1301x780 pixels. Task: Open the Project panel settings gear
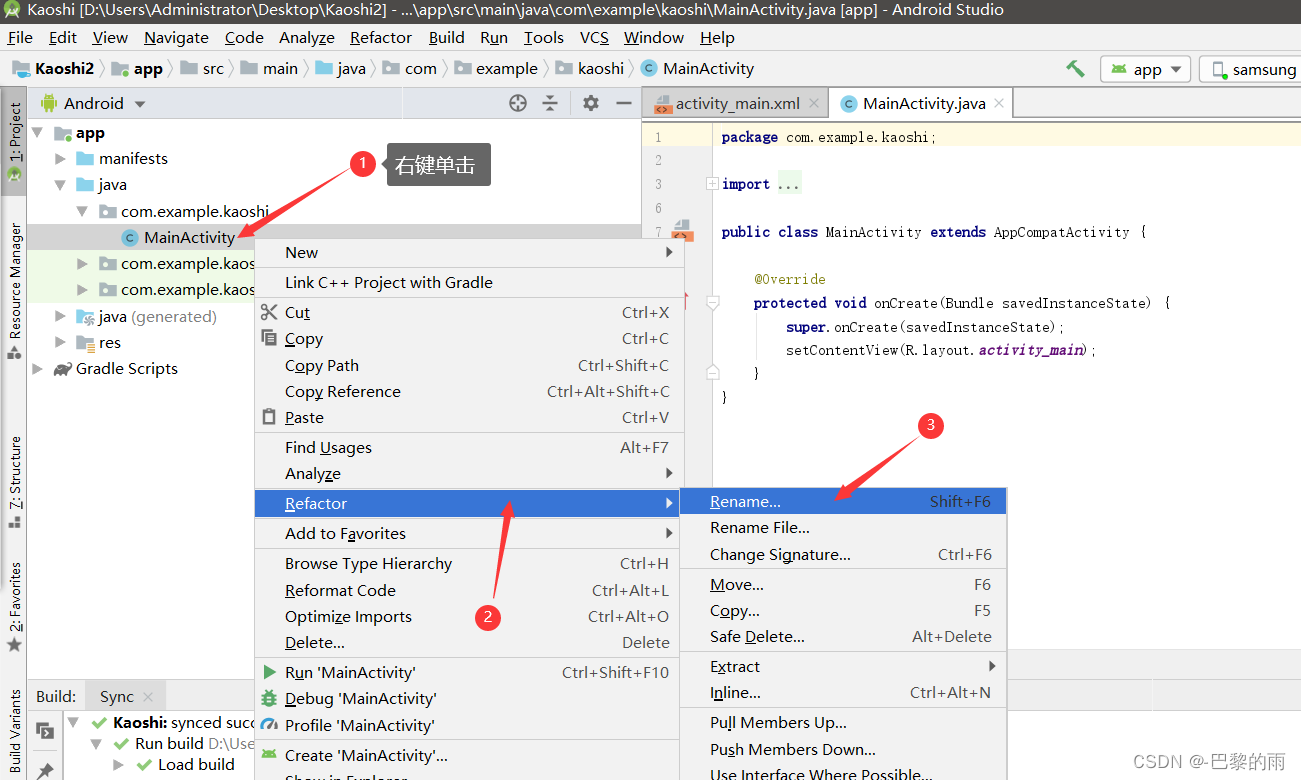pos(591,103)
